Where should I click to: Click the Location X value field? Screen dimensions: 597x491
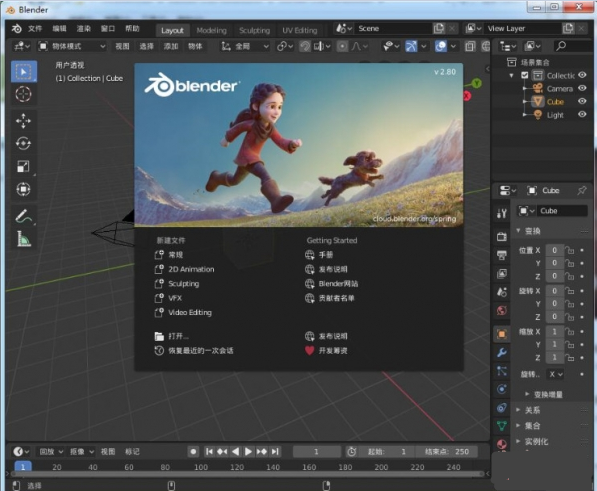click(x=554, y=250)
